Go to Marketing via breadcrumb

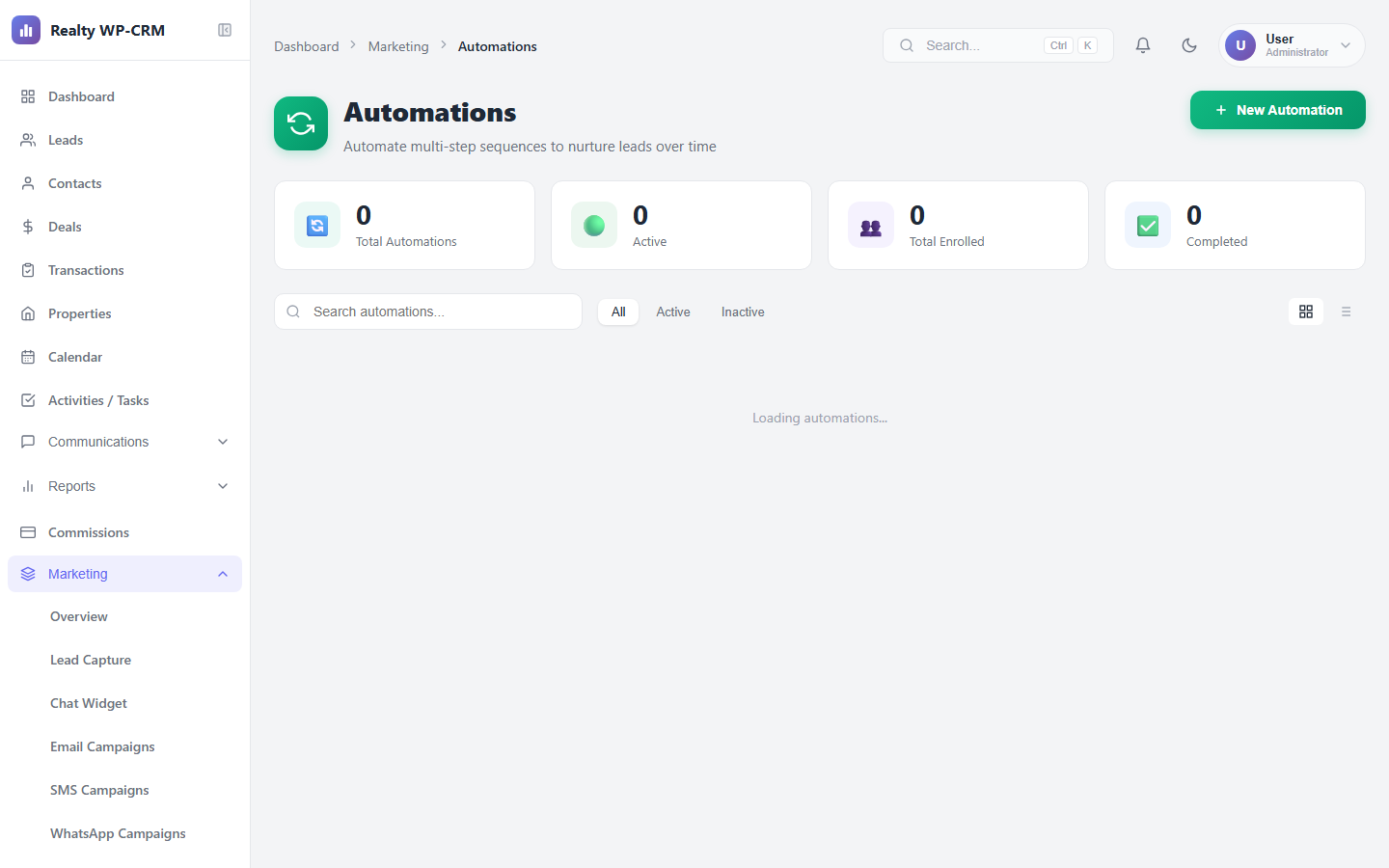(398, 46)
